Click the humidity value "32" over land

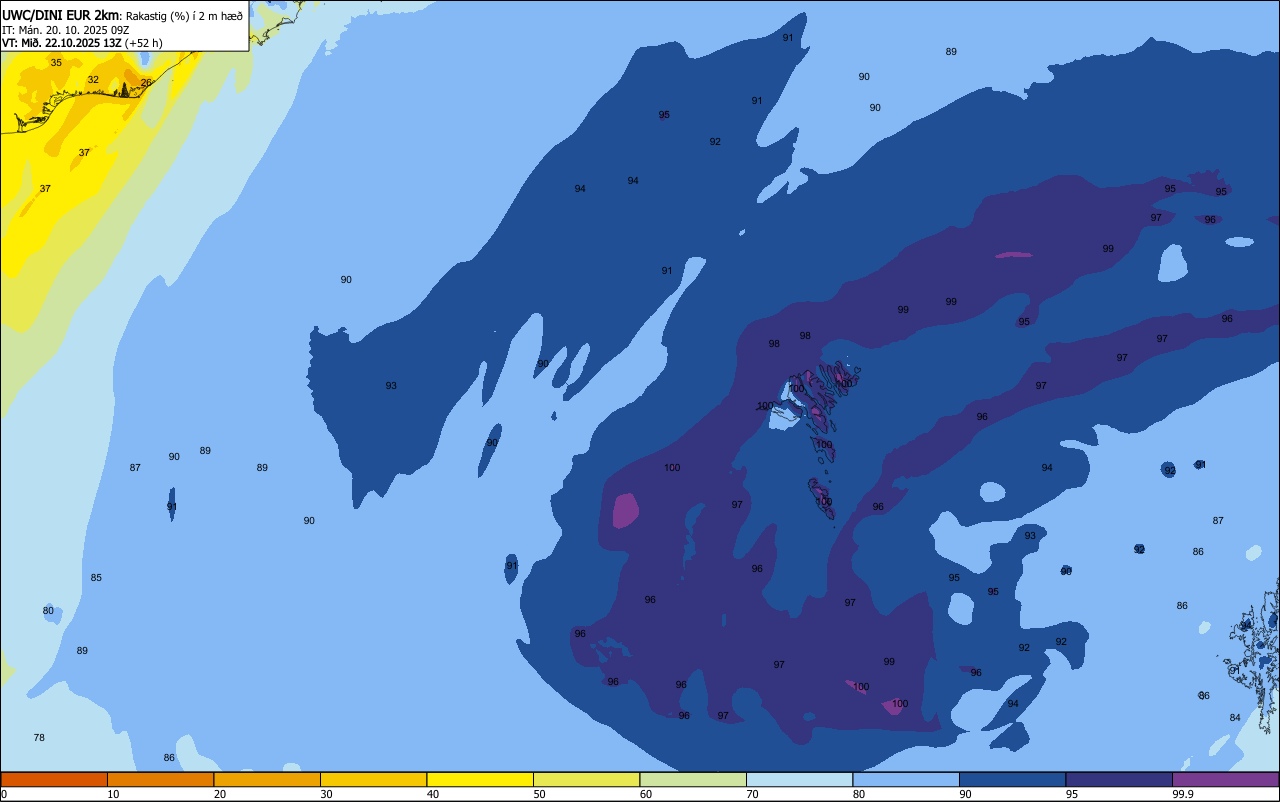(93, 80)
